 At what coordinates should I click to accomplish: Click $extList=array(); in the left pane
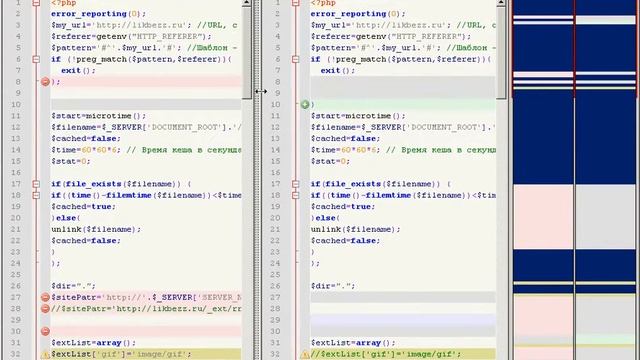pyautogui.click(x=93, y=343)
